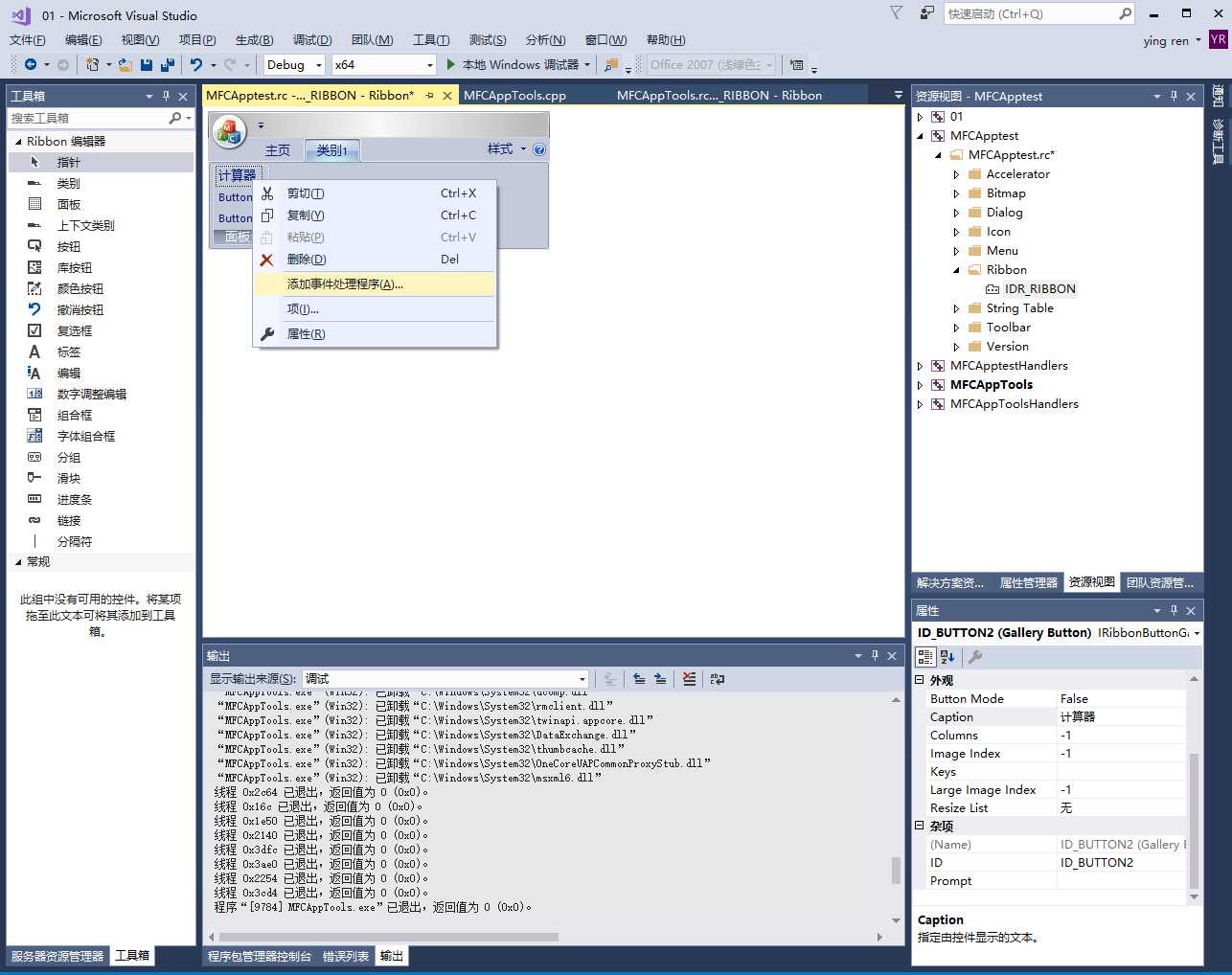Collapse the 外观 appearance property group

[920, 680]
